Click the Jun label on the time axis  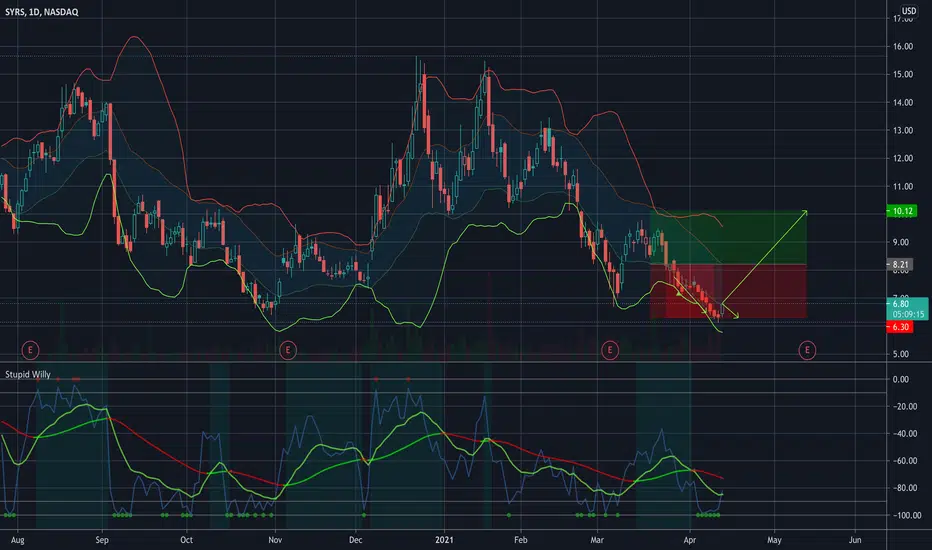[x=855, y=540]
